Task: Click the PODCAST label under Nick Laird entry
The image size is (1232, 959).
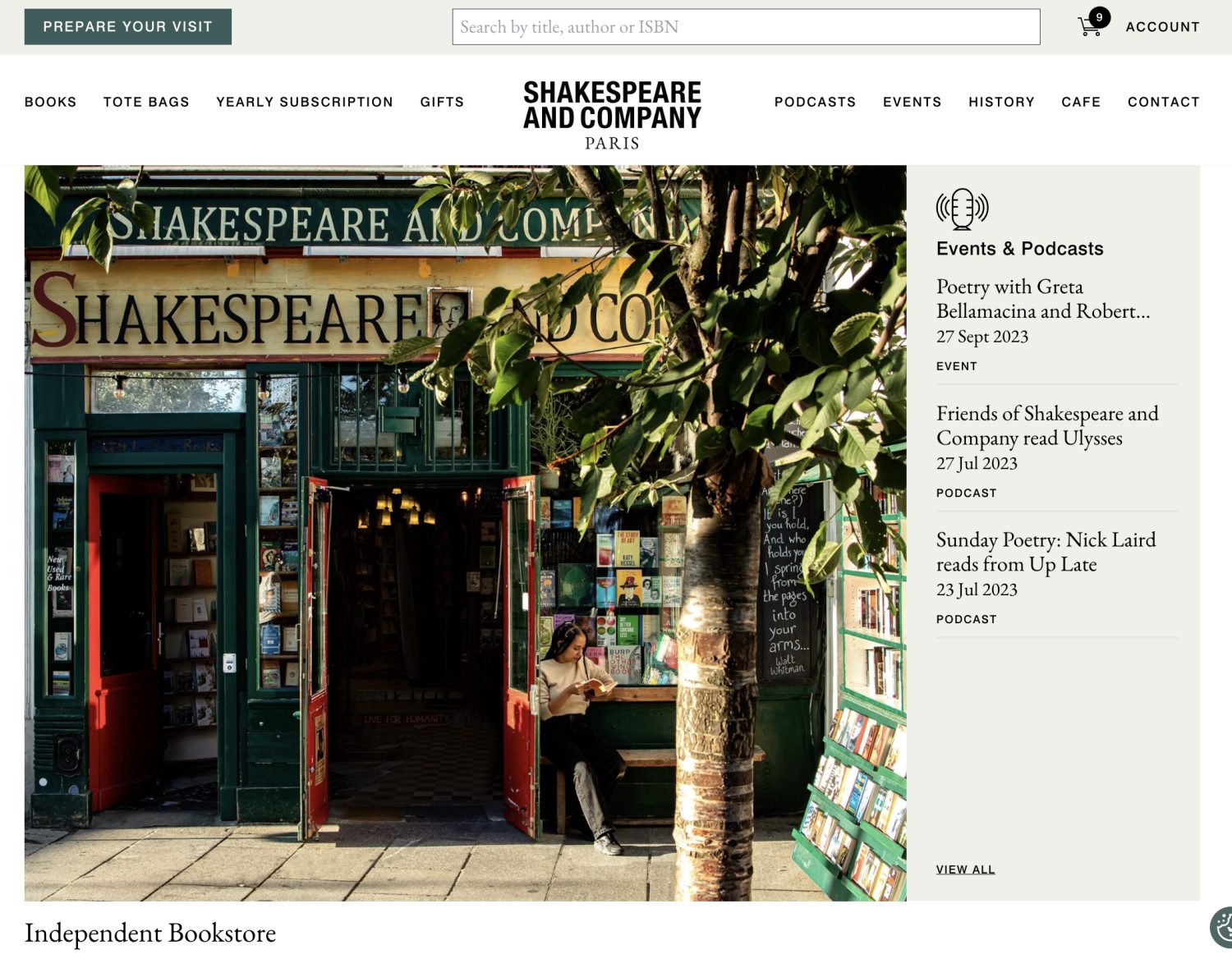Action: click(x=966, y=619)
